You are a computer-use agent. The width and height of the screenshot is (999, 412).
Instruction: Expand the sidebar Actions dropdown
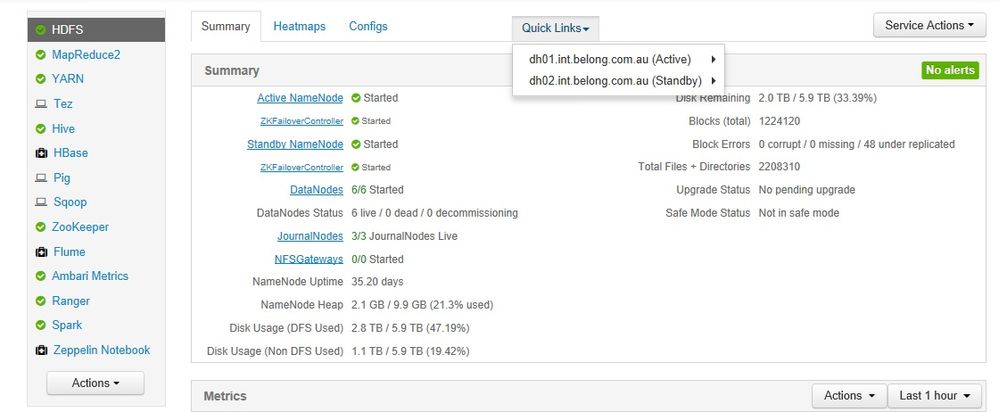click(x=96, y=383)
